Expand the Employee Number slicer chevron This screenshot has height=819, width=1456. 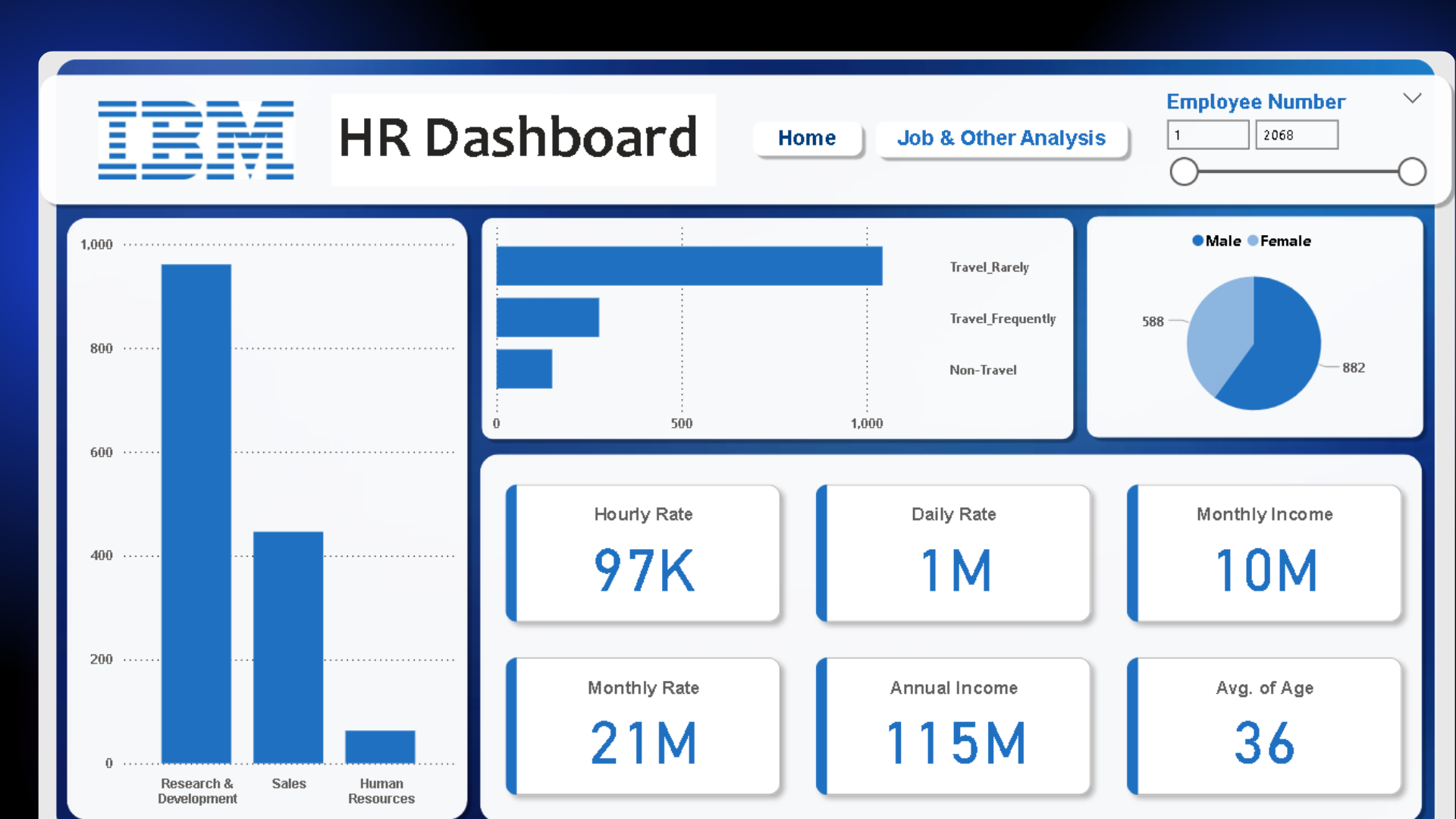[x=1411, y=99]
